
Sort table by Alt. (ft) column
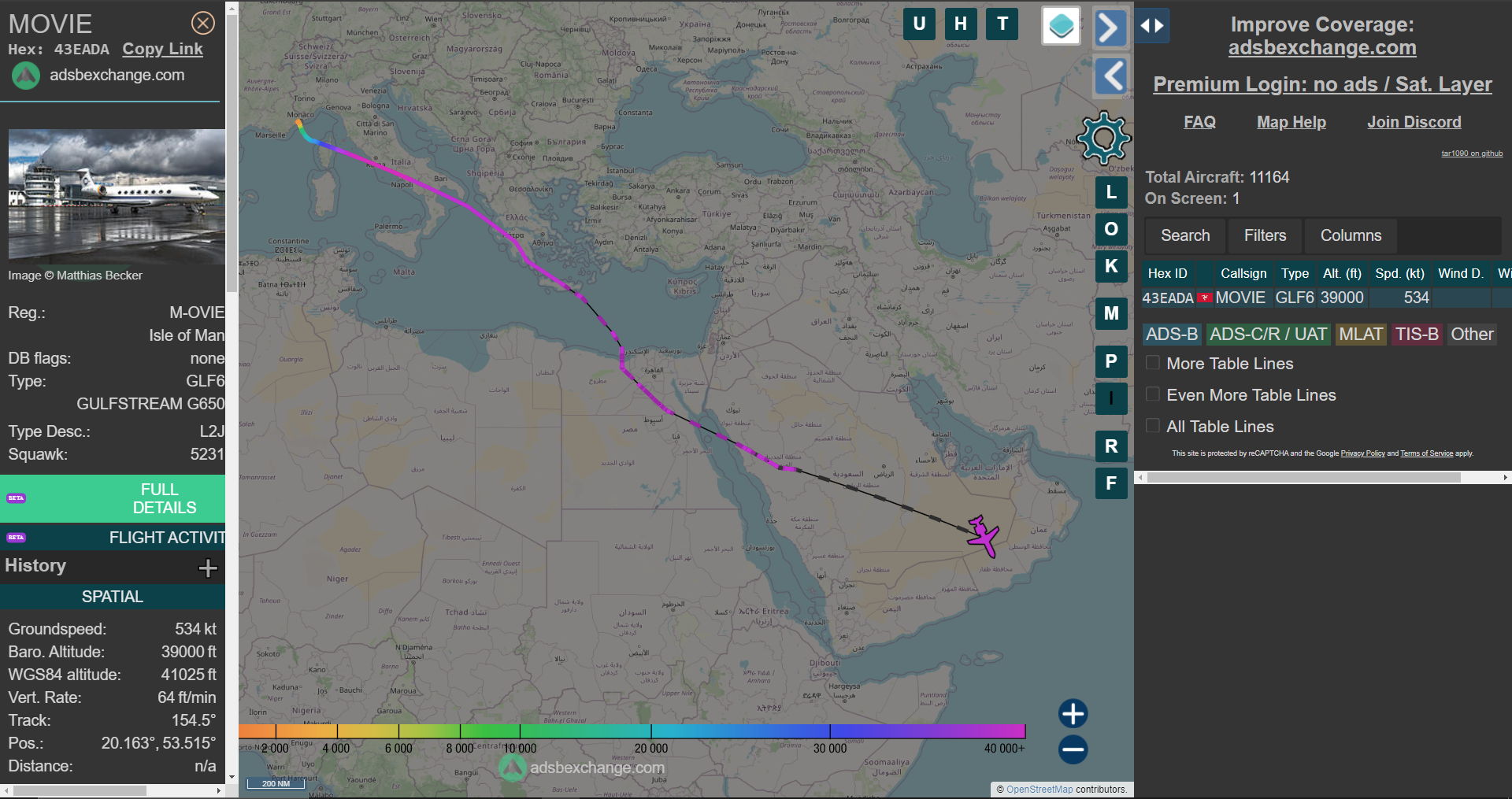[1342, 273]
